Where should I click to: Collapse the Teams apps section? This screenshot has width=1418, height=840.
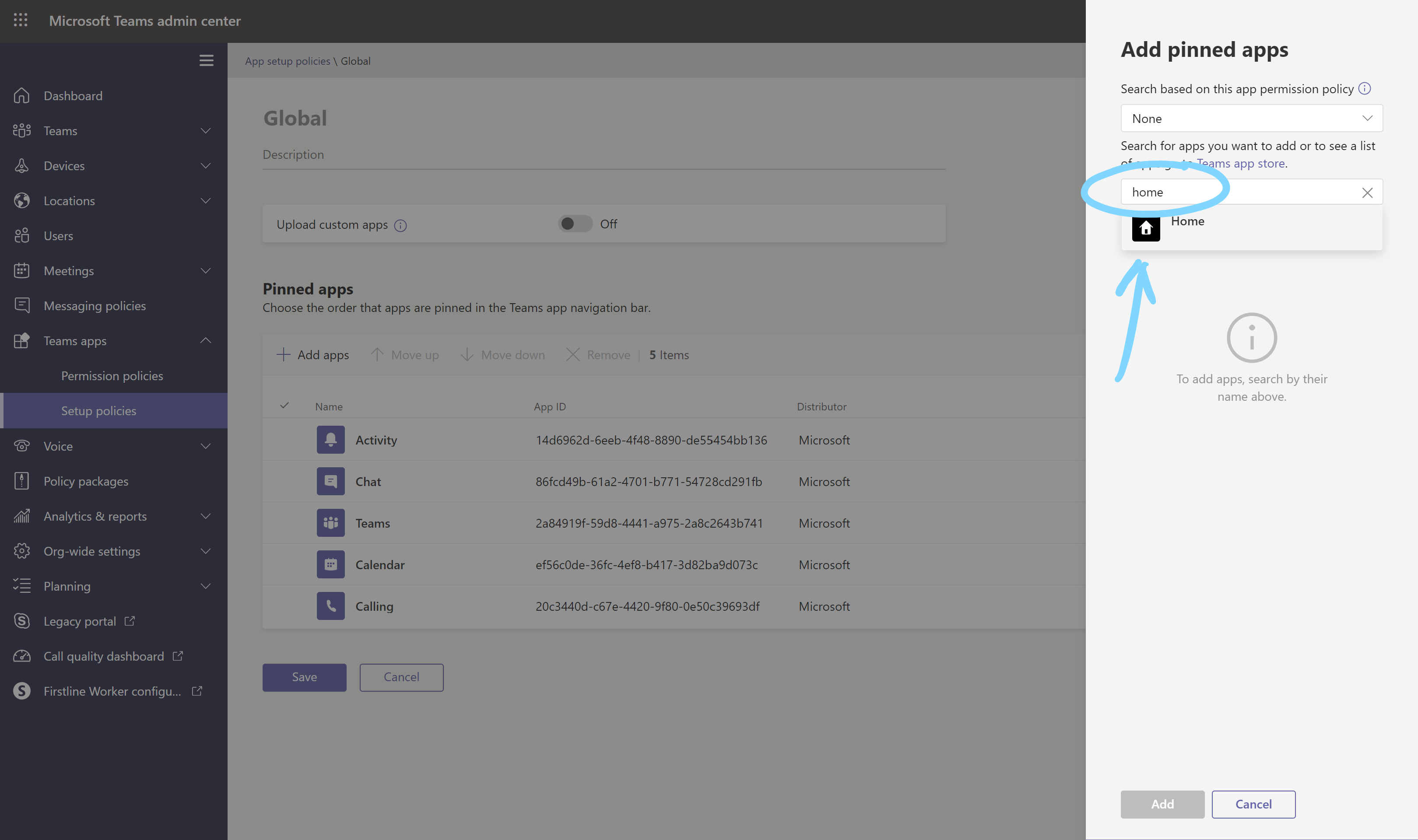[x=206, y=340]
